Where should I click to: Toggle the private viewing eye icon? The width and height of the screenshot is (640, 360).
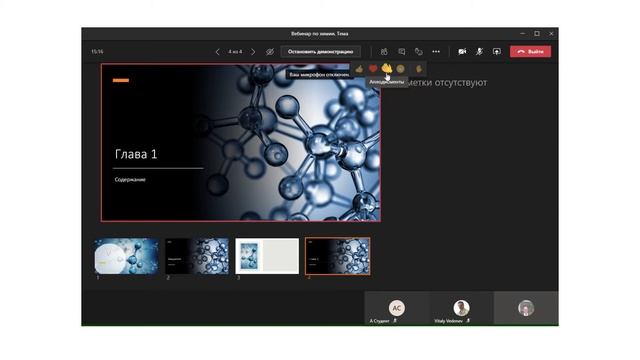(270, 52)
